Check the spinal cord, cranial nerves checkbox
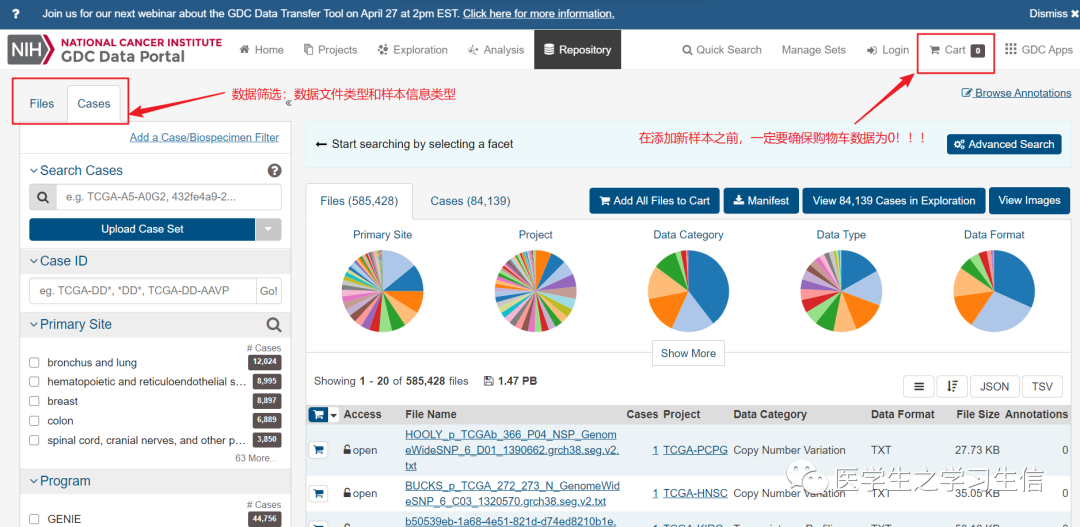The height and width of the screenshot is (527, 1080). (x=34, y=440)
